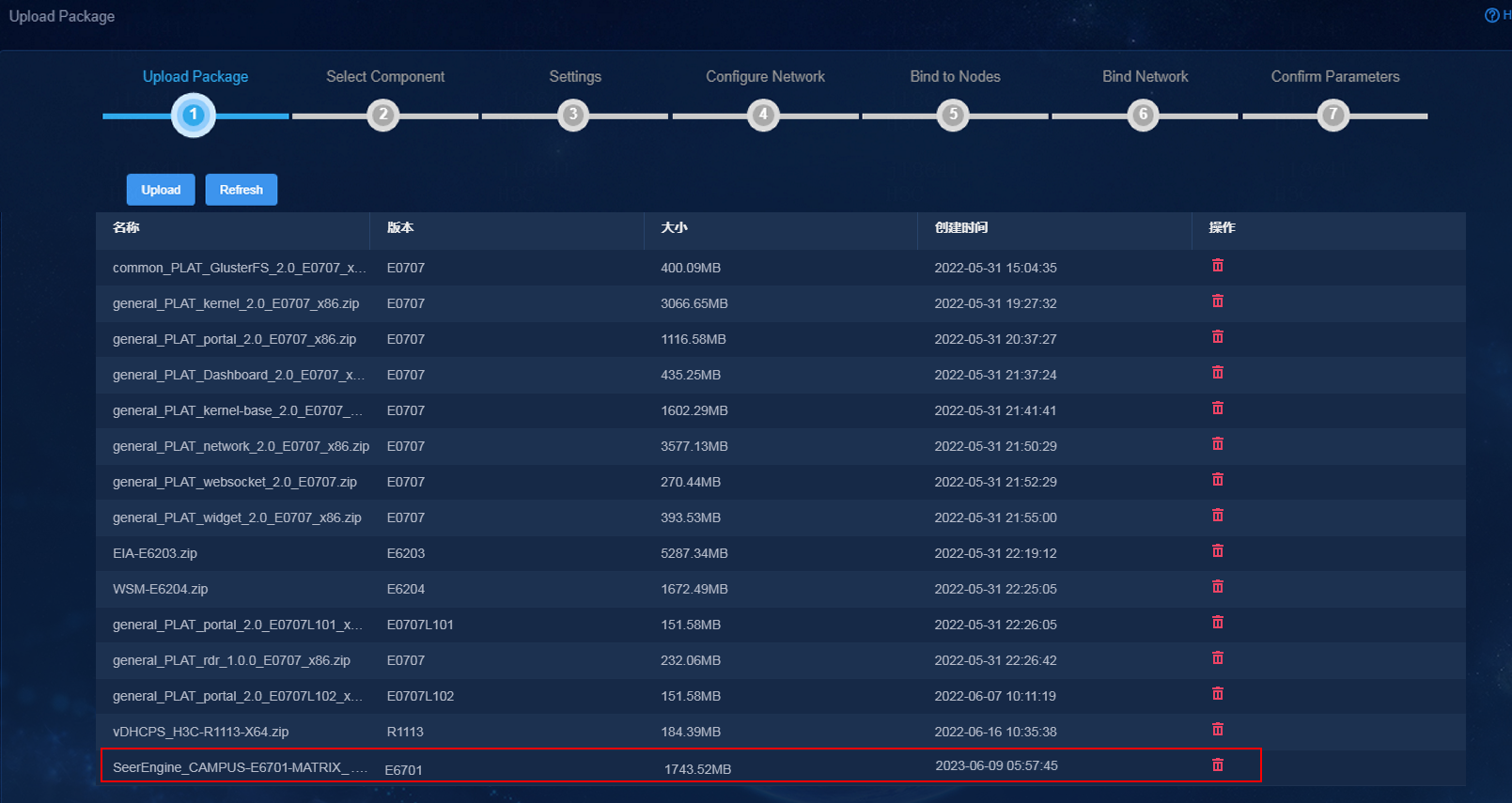Screen dimensions: 1512x803
Task: Click size 5287.34MB cell
Action: pyautogui.click(x=694, y=553)
